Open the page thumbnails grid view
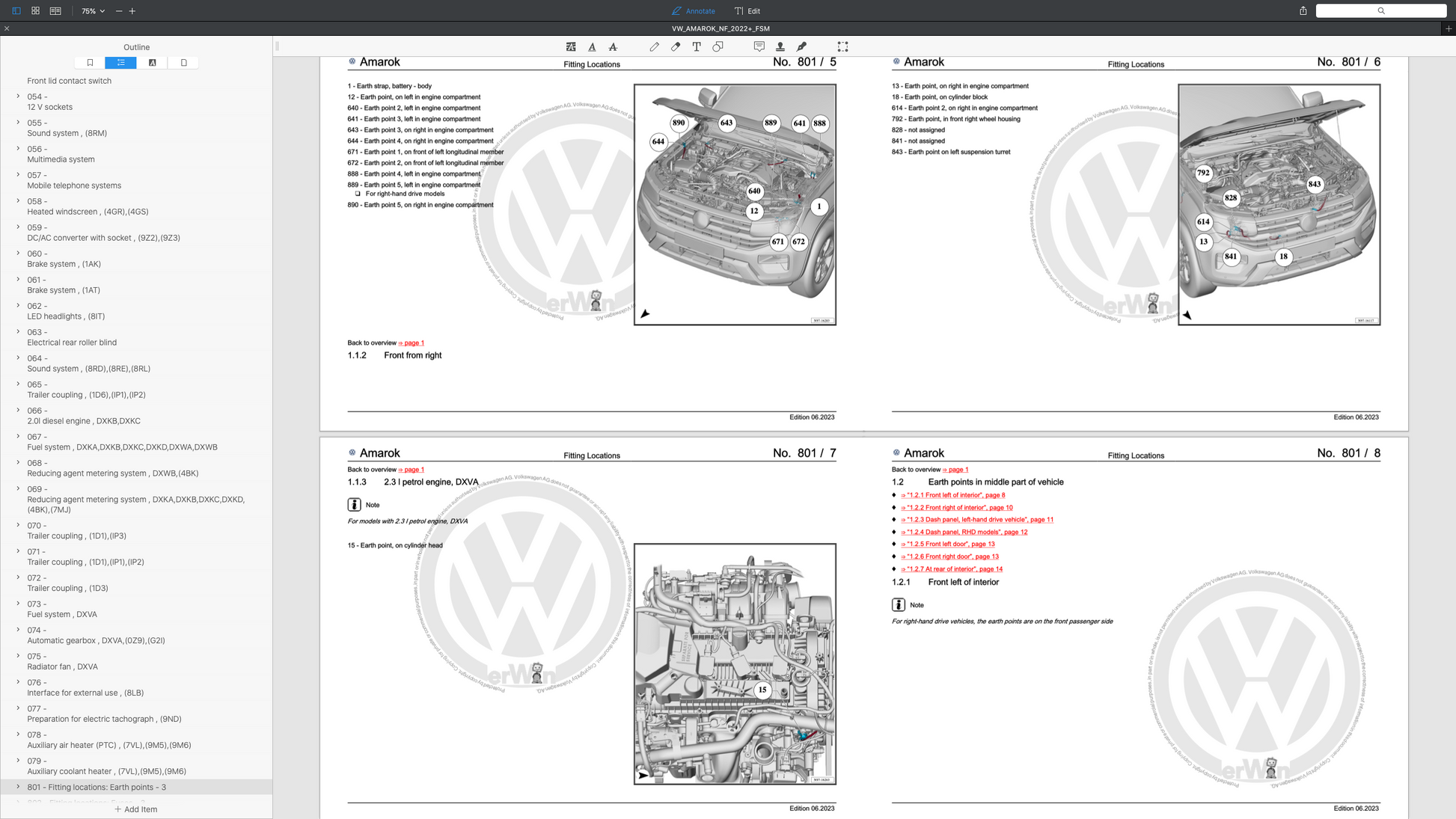The image size is (1456, 819). (x=35, y=11)
